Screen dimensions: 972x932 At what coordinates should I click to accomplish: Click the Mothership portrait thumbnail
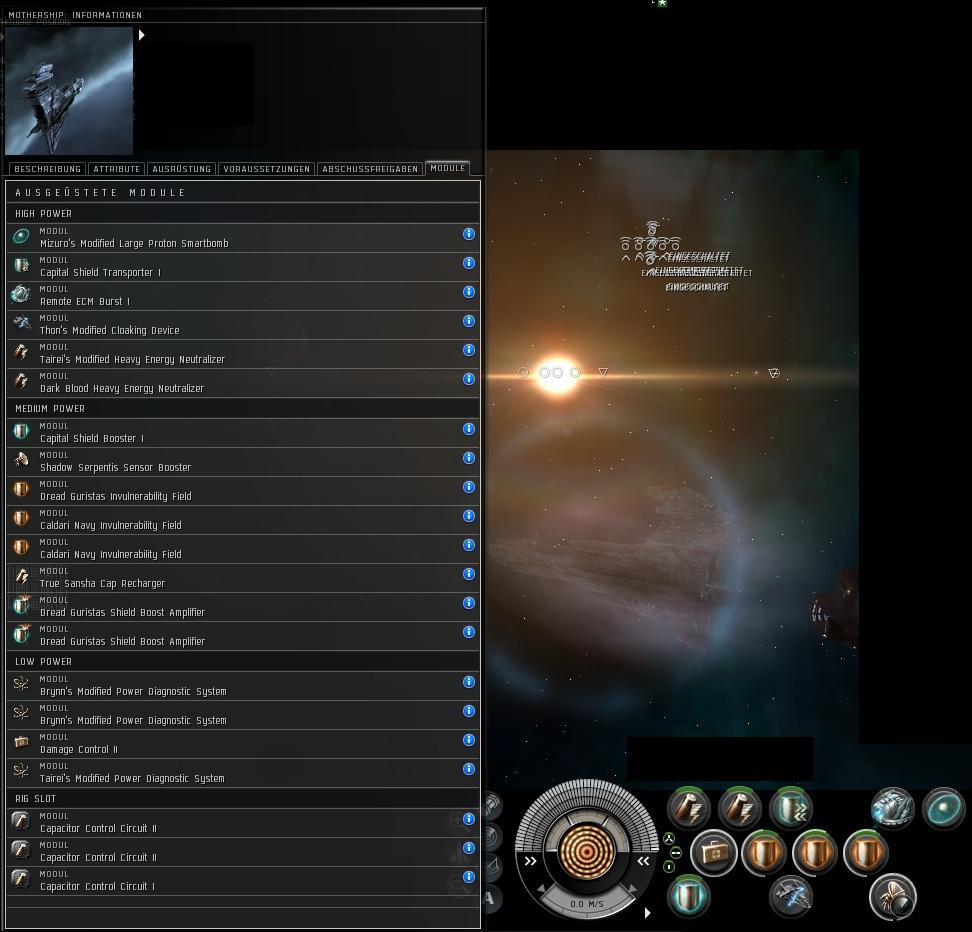click(x=69, y=91)
